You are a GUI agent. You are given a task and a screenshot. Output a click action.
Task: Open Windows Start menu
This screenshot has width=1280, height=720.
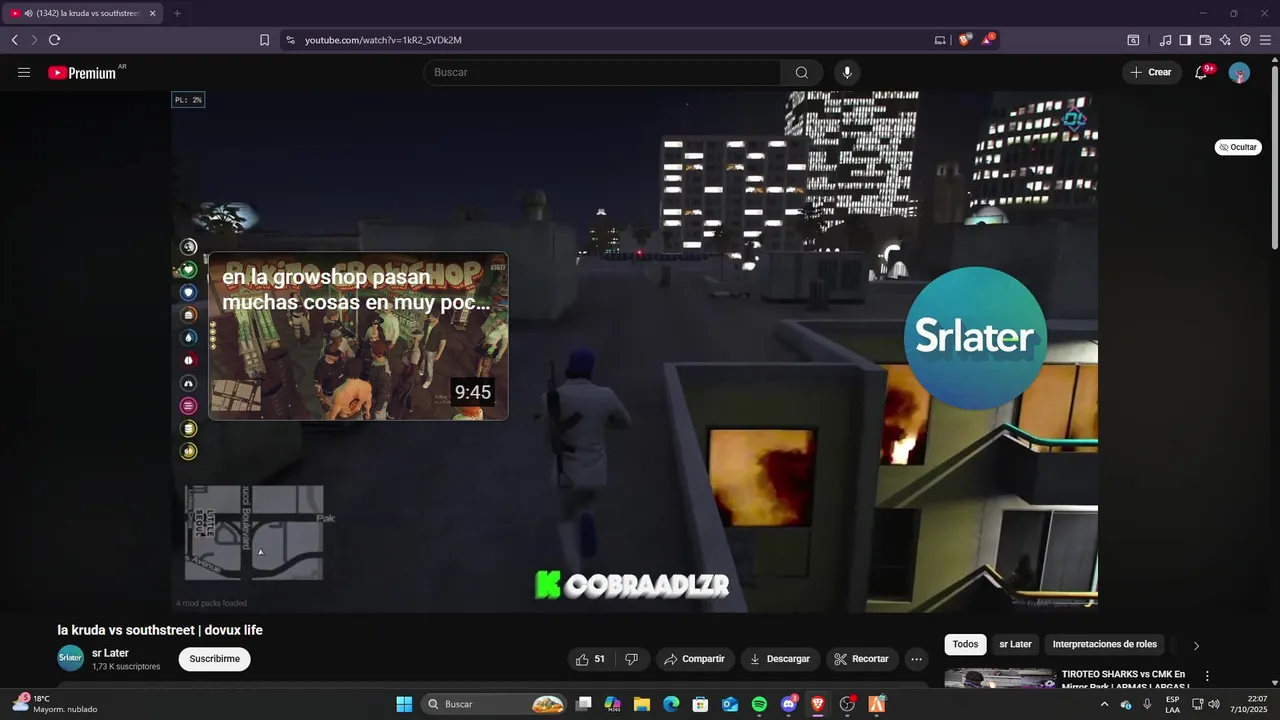click(x=404, y=704)
